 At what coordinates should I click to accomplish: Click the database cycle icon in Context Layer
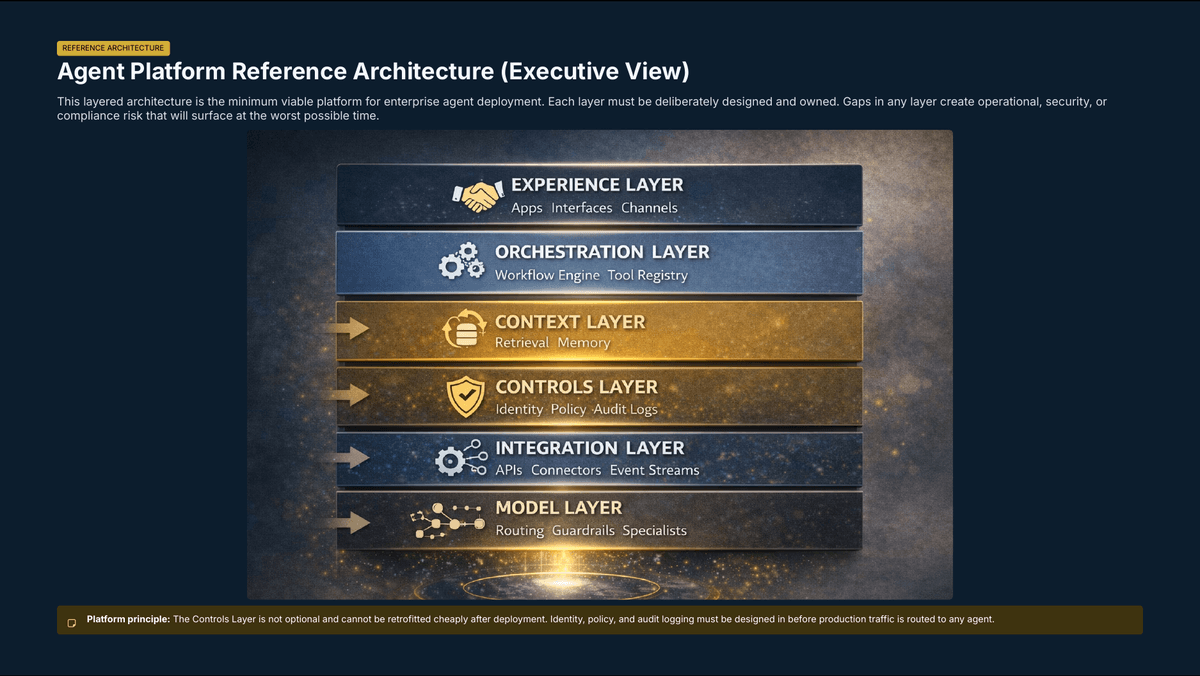[x=464, y=330]
